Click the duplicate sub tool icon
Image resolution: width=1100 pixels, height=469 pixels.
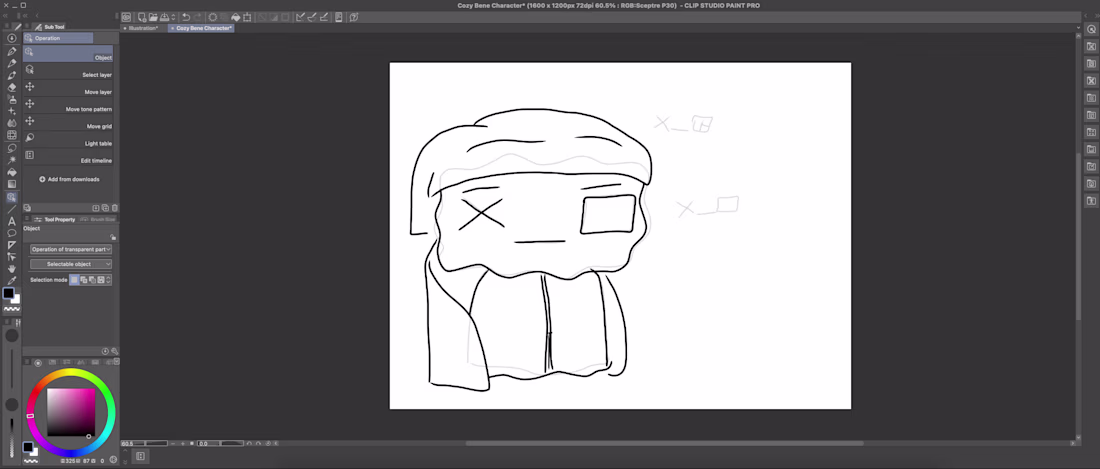click(105, 208)
